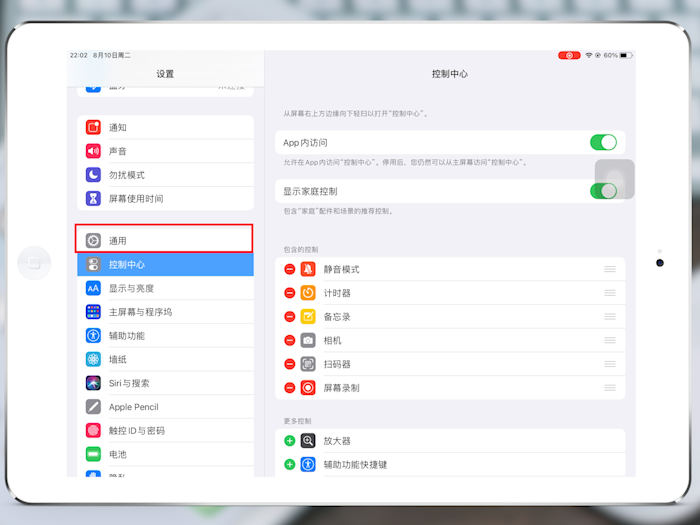Tap the 静音模式 bell icon
The width and height of the screenshot is (700, 525).
(x=308, y=269)
